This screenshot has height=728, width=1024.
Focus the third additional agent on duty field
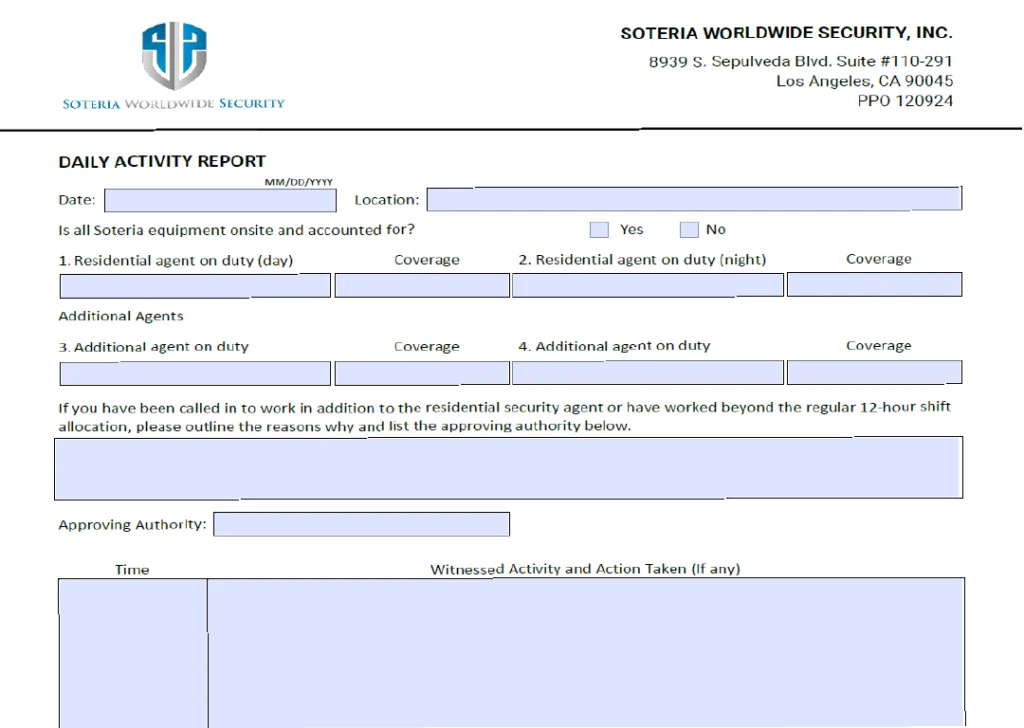(x=195, y=374)
